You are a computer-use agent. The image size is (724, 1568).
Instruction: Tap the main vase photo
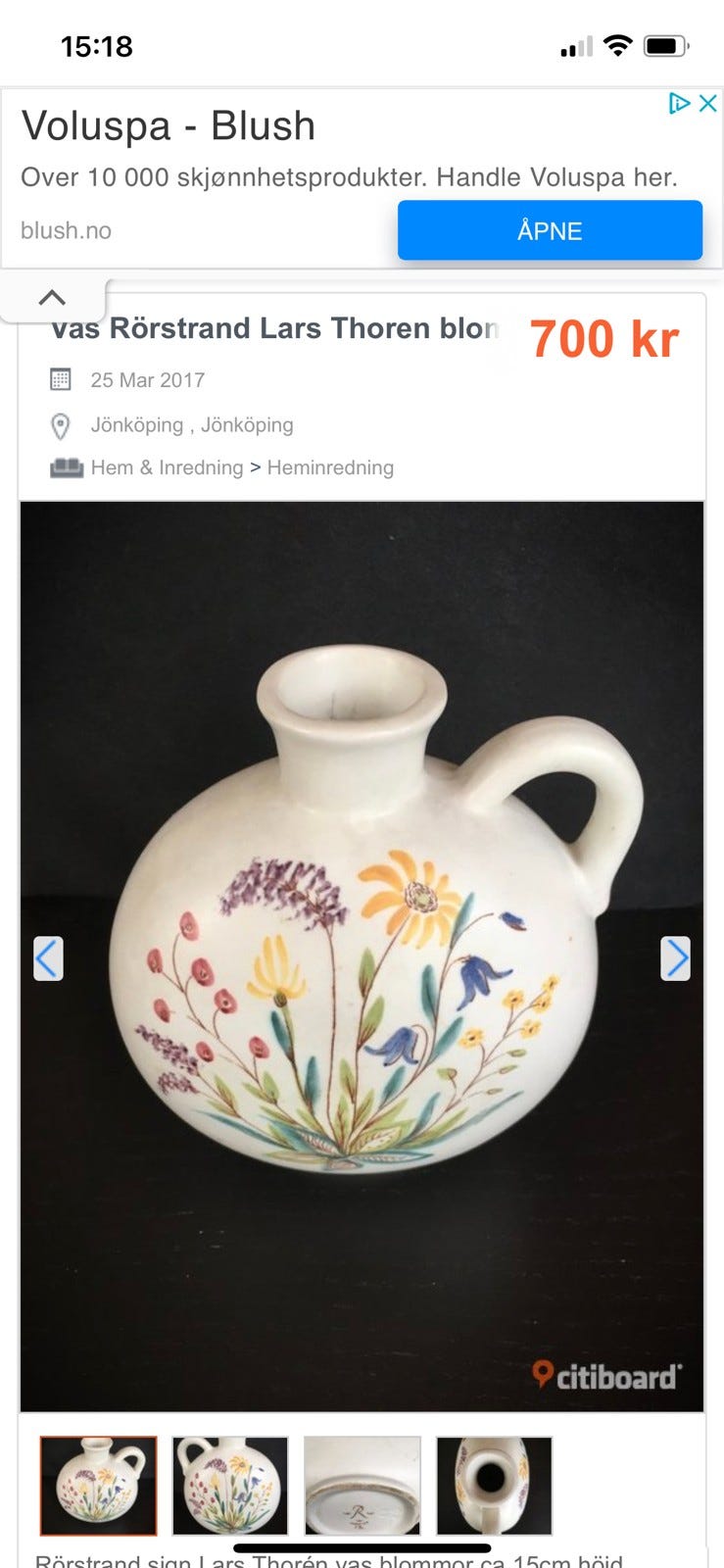pyautogui.click(x=362, y=956)
